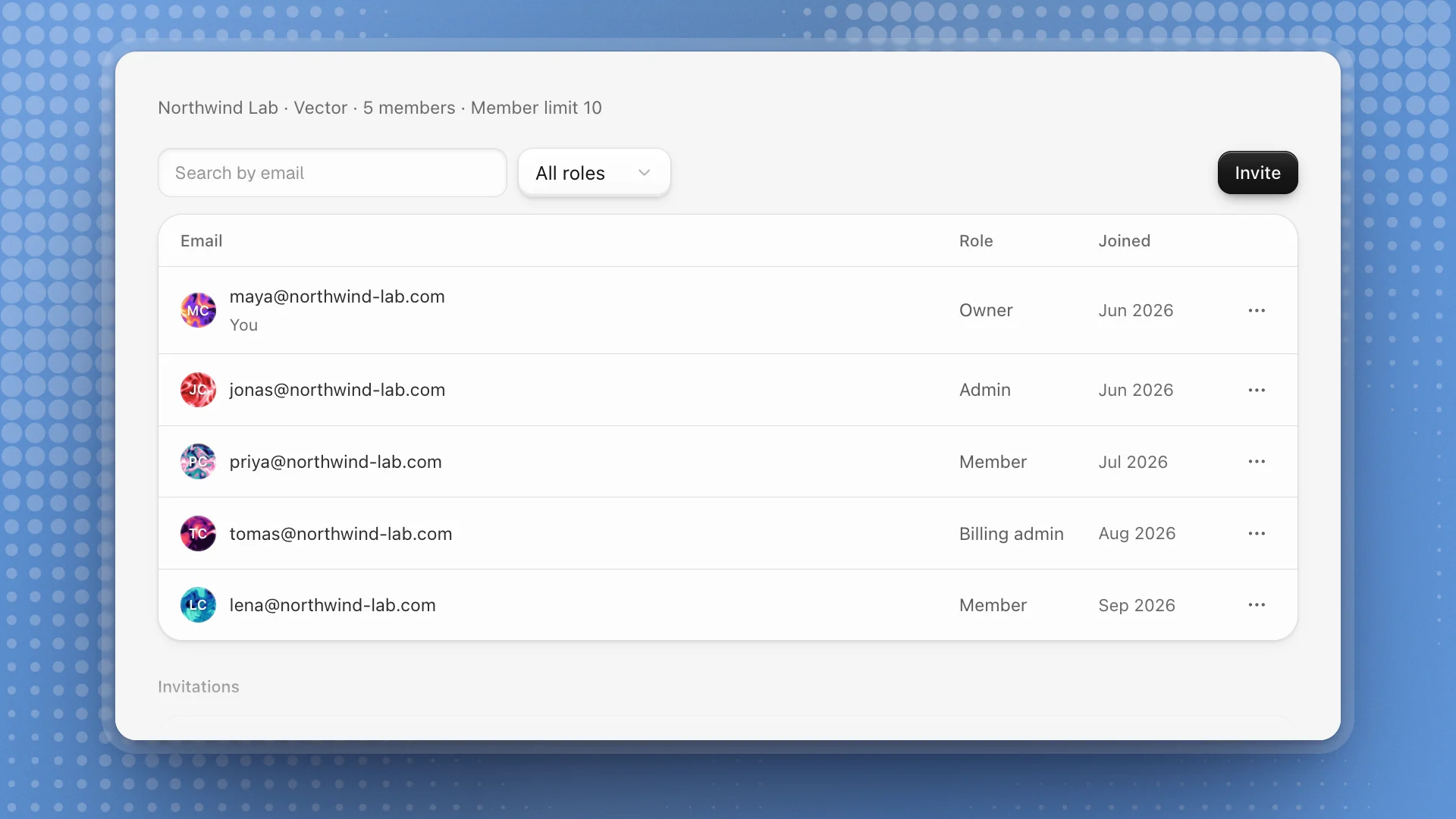Select jonas@northwind-lab.com email text
Image resolution: width=1456 pixels, height=819 pixels.
[x=337, y=390]
